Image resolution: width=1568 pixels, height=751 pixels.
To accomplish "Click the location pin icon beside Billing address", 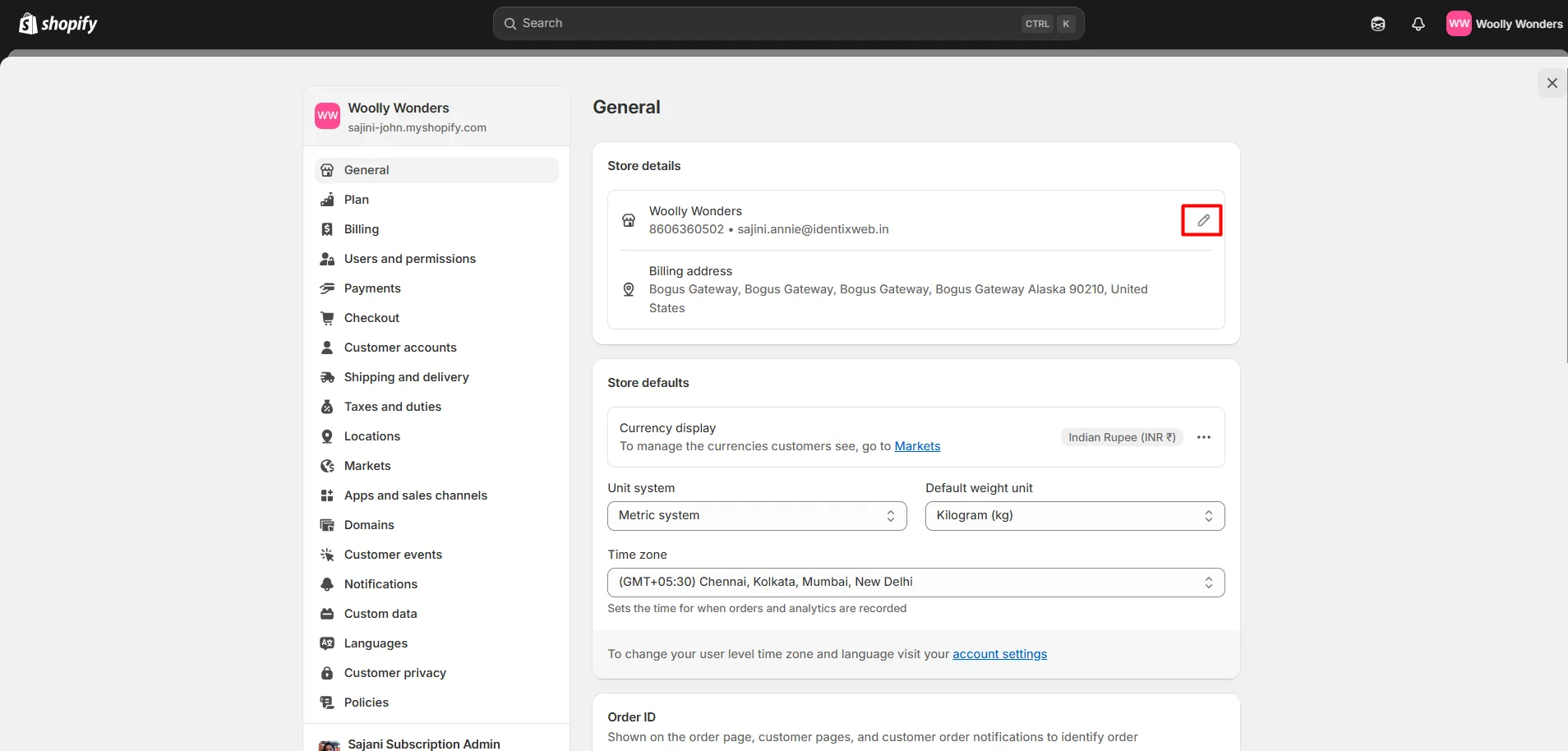I will click(629, 289).
